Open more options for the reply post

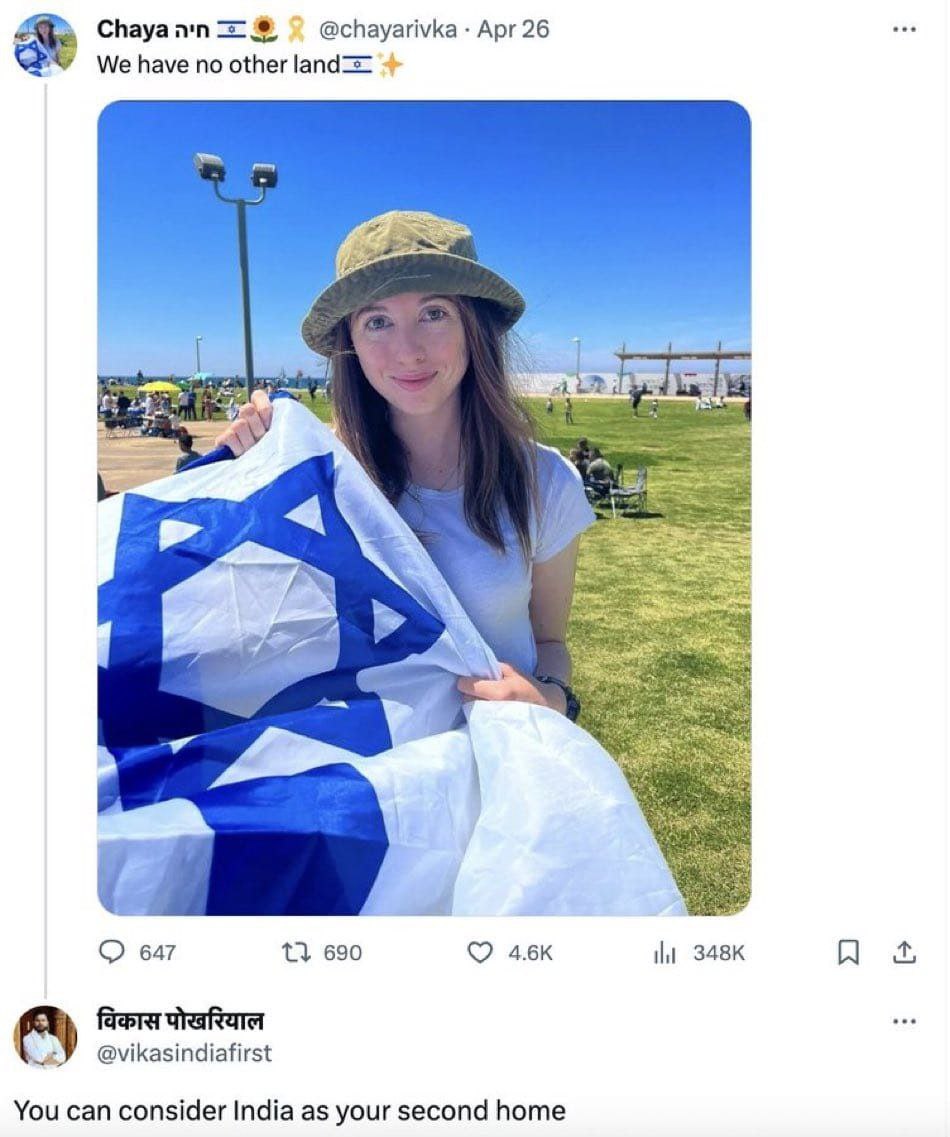904,1021
